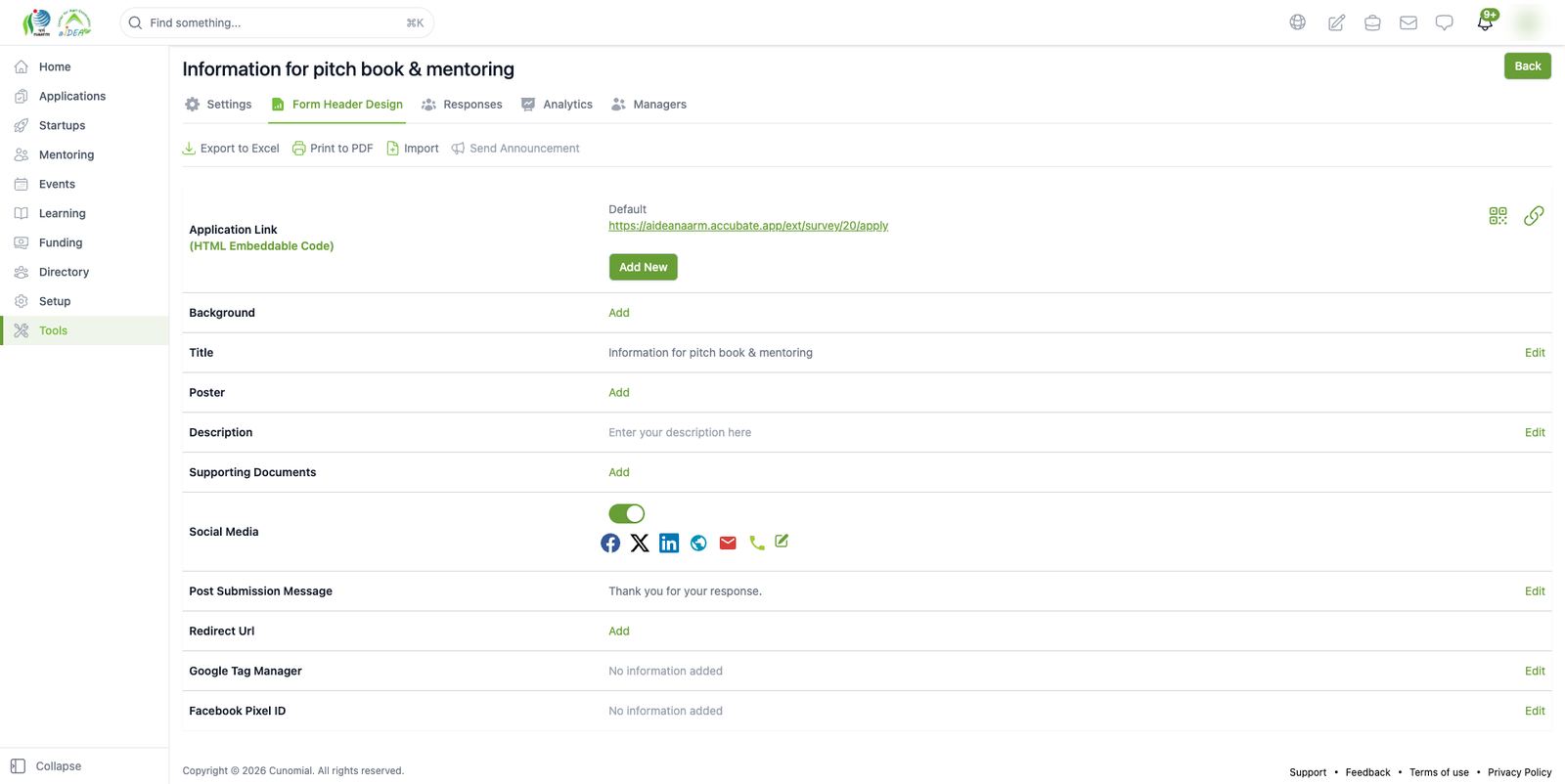
Task: Open the chat bubble icon in header
Action: pyautogui.click(x=1445, y=22)
